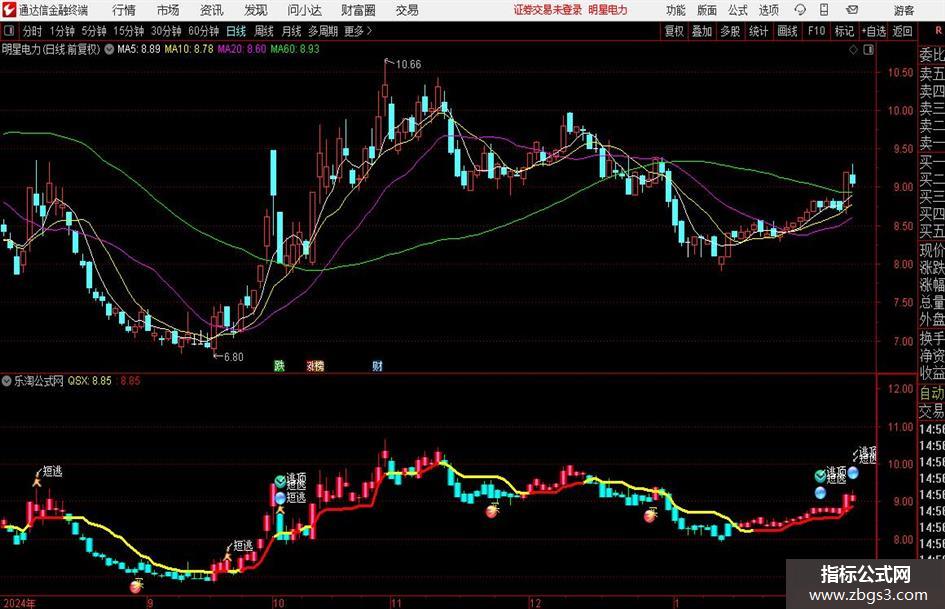Toggle the left side panel icon before 分时
This screenshot has height=609, width=945.
point(9,31)
